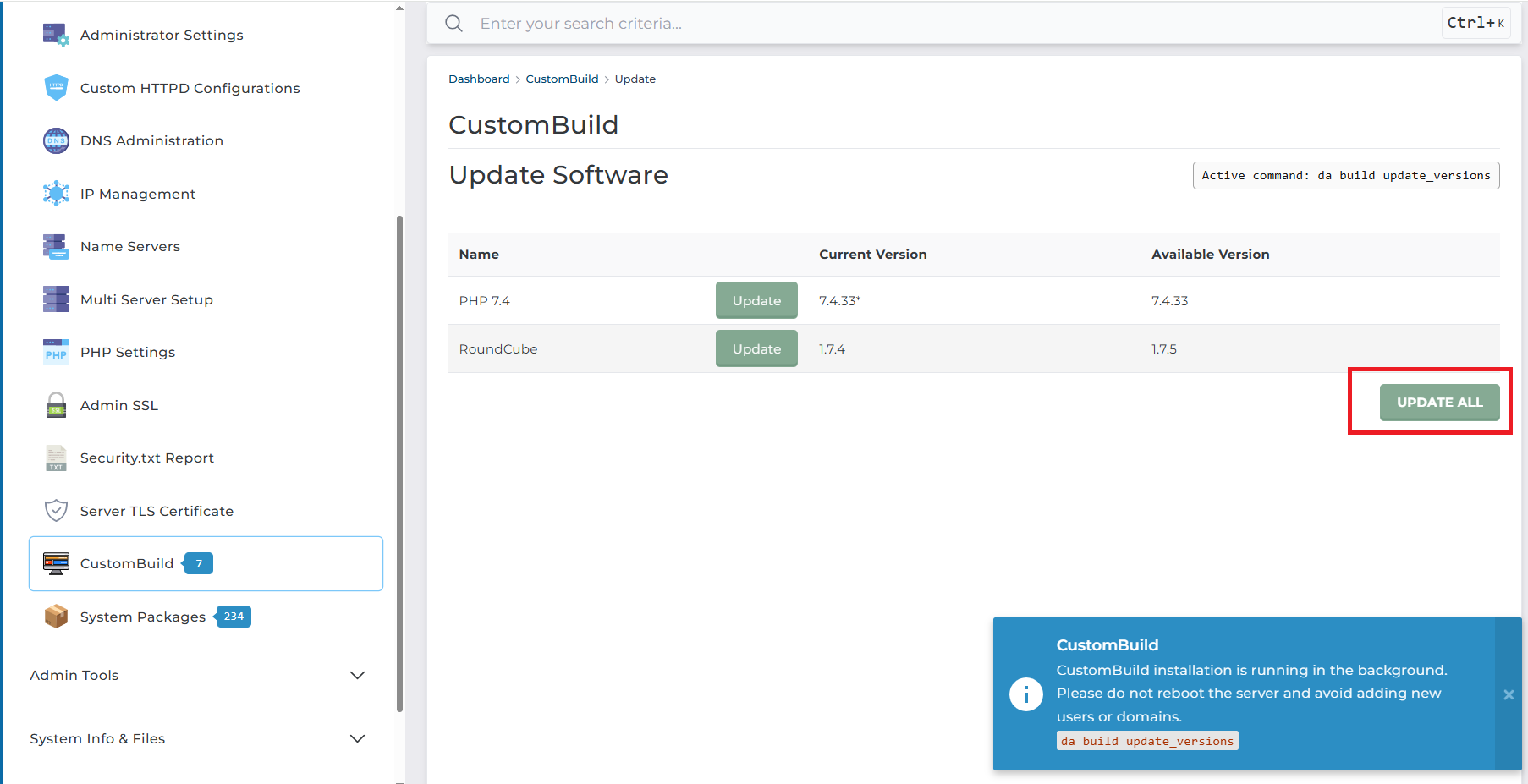
Task: Close the CustomBuild notification popup
Action: click(x=1509, y=694)
